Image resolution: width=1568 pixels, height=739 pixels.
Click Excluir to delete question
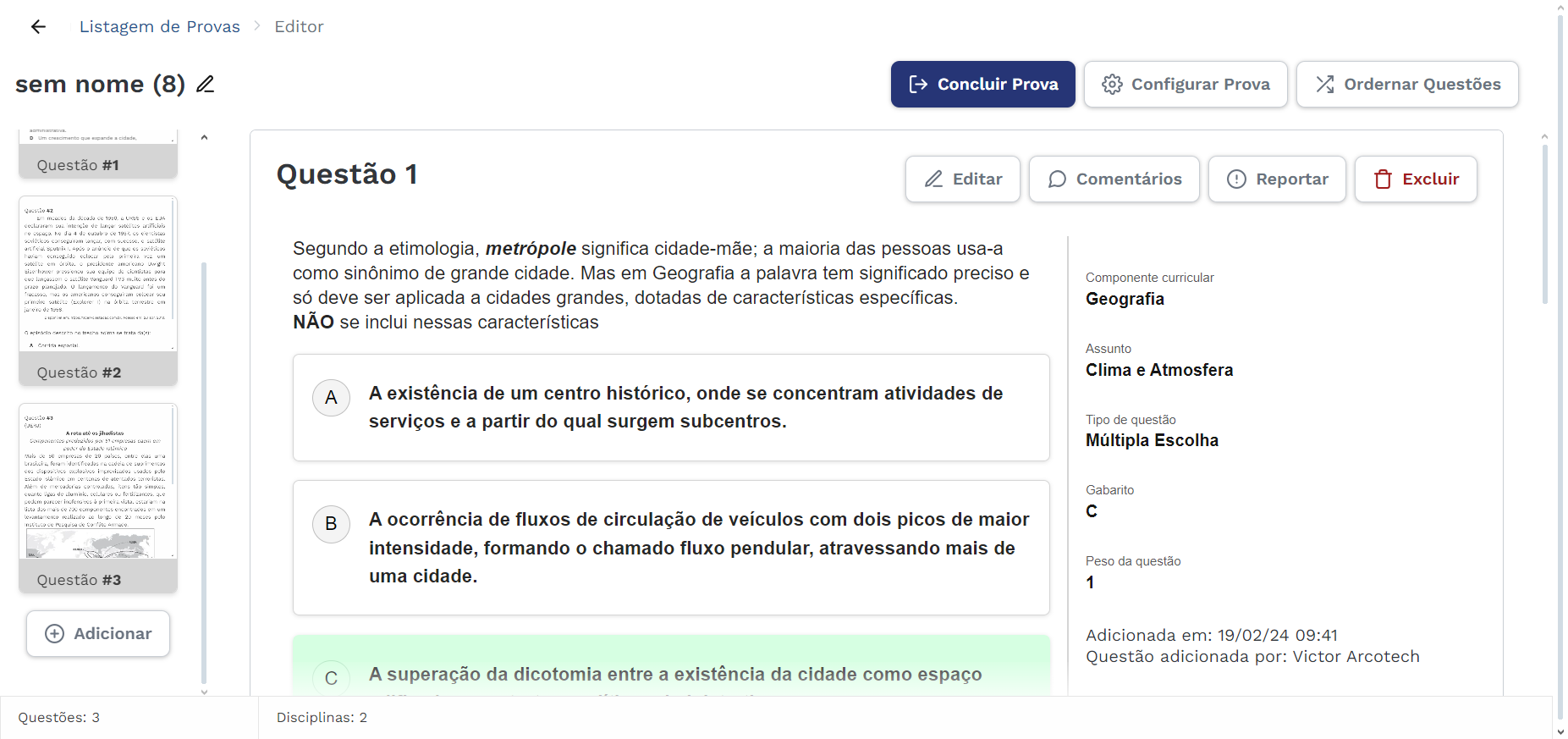click(x=1415, y=179)
